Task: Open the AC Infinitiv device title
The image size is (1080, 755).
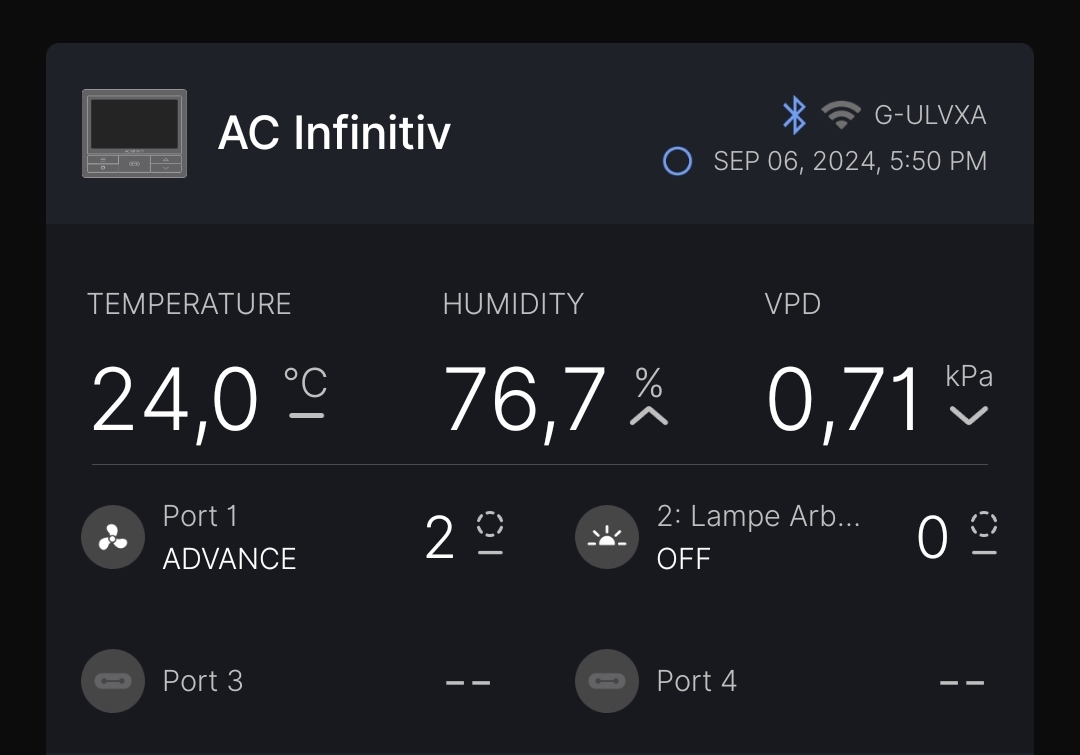Action: click(334, 133)
